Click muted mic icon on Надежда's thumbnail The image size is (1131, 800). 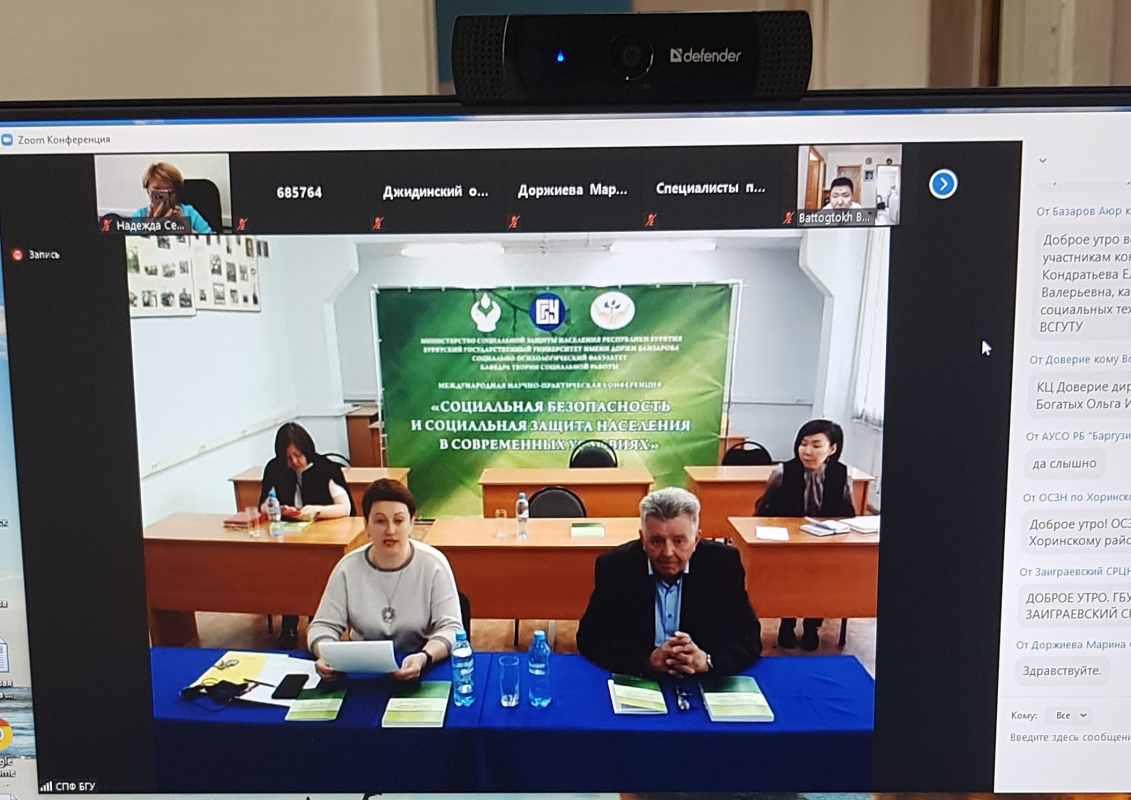(x=107, y=226)
